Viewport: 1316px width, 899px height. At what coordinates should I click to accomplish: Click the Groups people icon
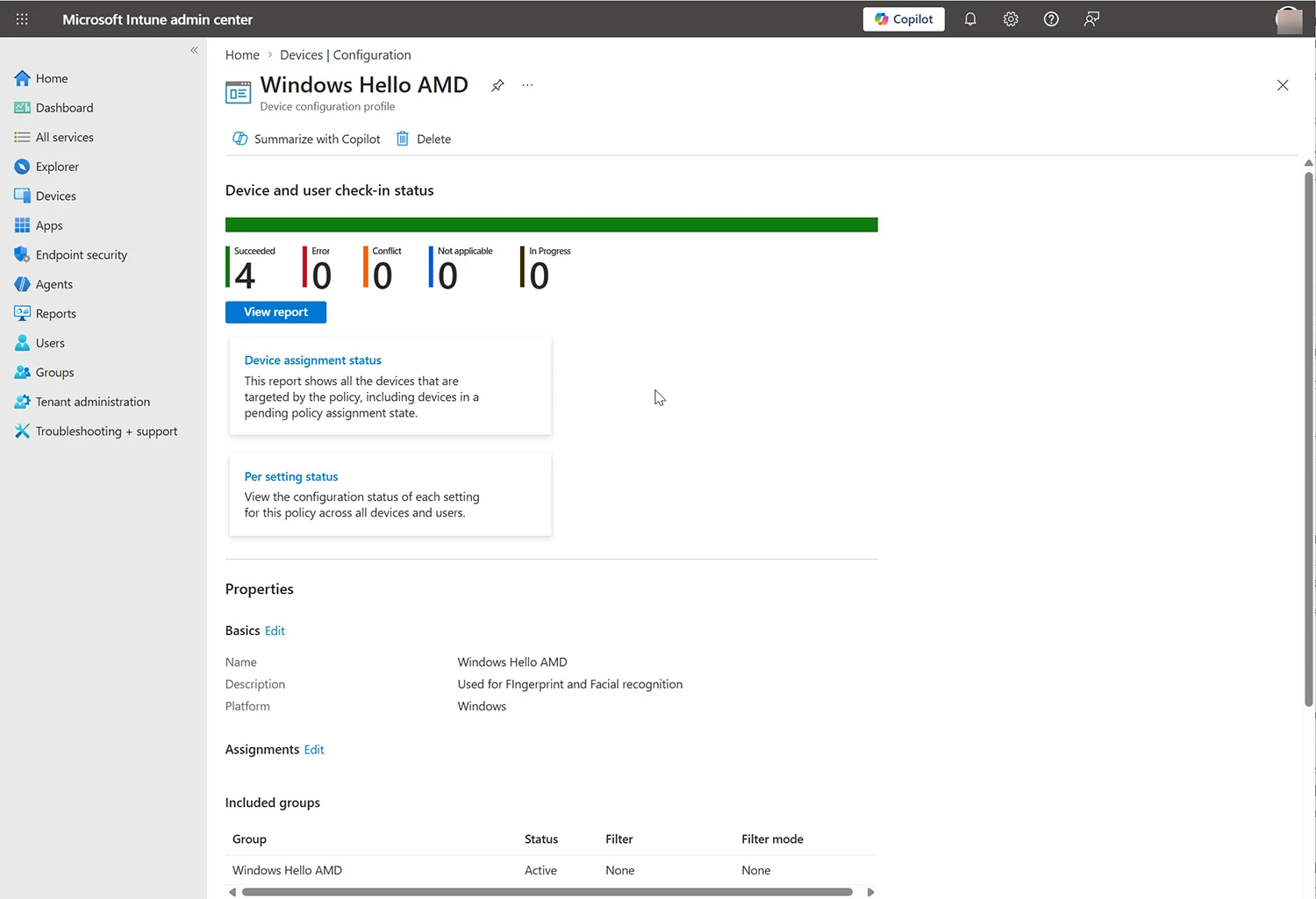[x=22, y=372]
